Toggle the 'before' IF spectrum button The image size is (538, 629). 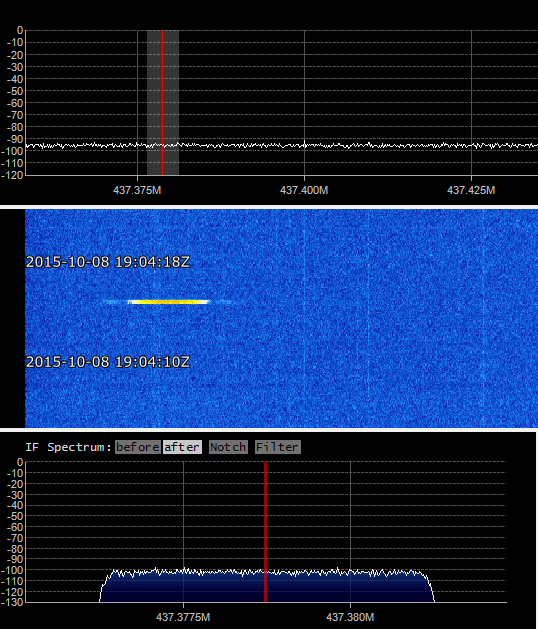pos(138,447)
